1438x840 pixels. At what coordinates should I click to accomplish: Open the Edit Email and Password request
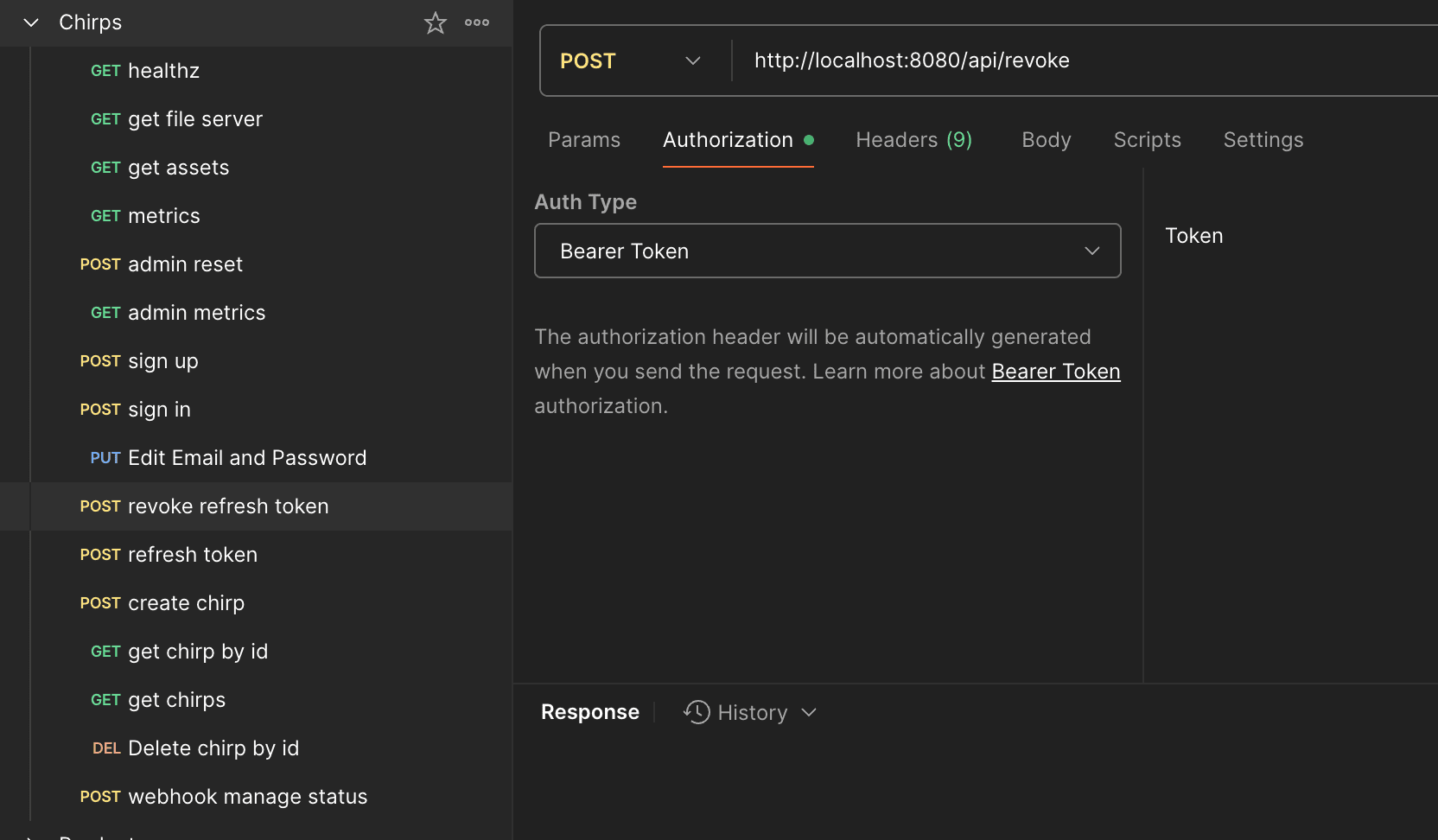pos(246,458)
